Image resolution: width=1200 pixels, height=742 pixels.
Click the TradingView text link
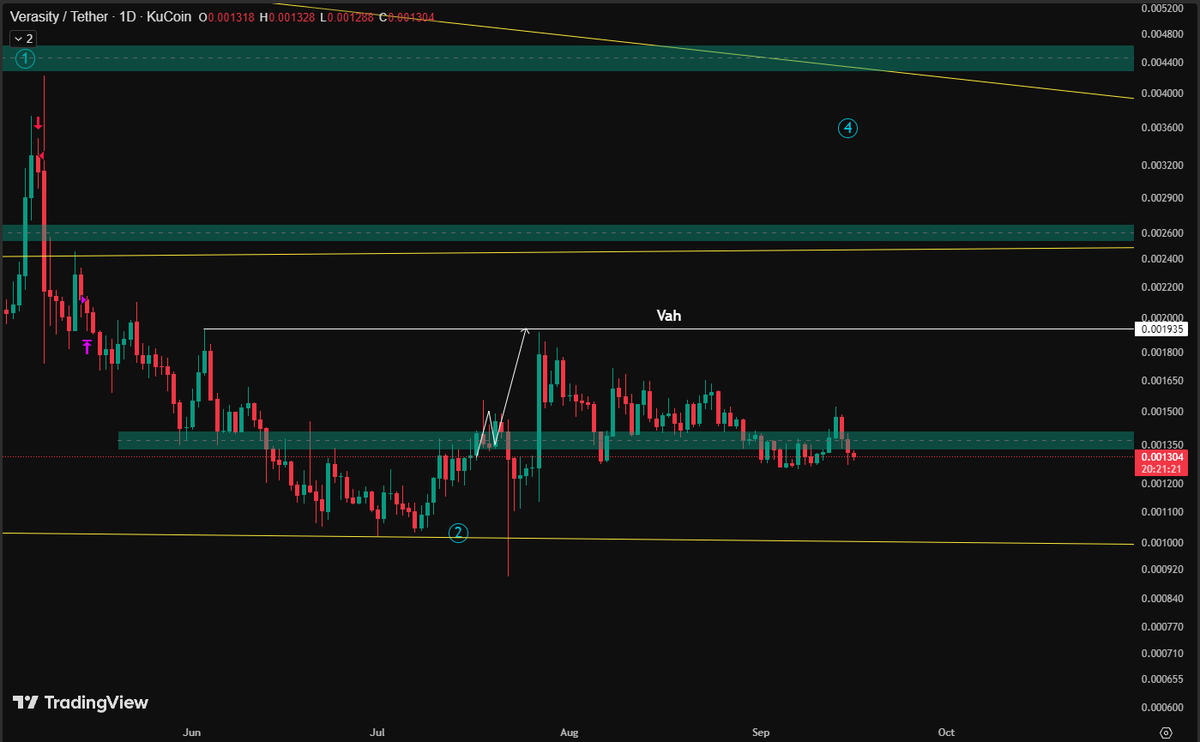(x=97, y=703)
